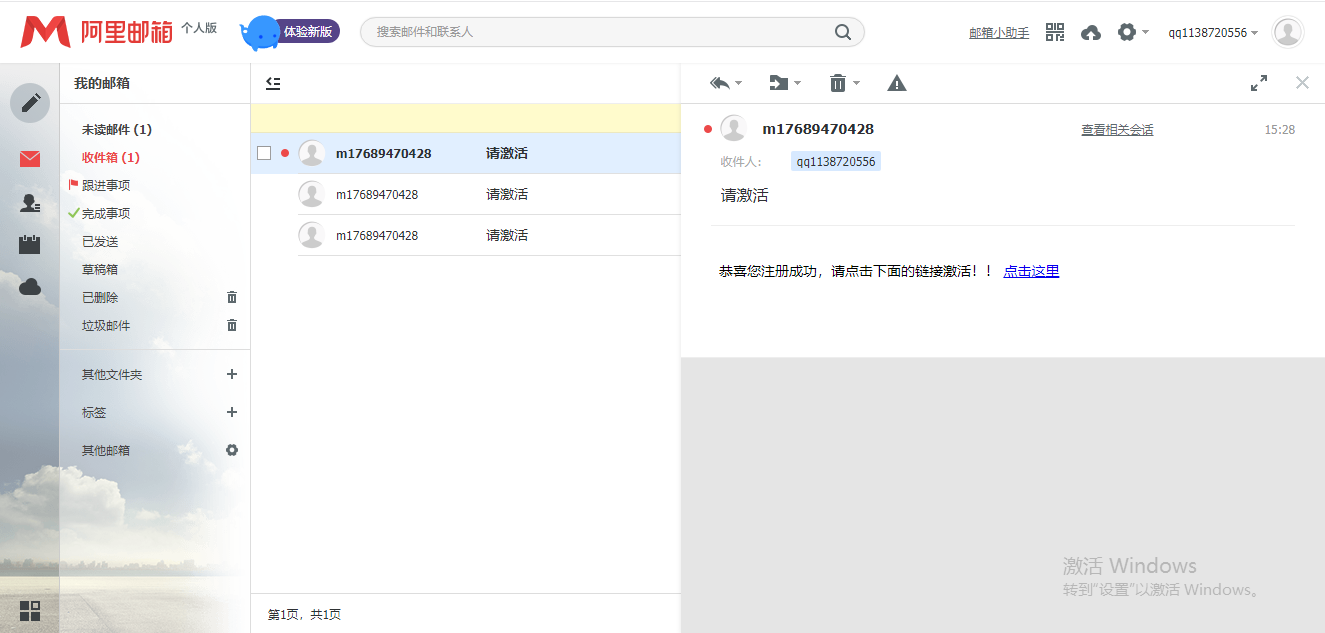Click the red unread dot in the list
The width and height of the screenshot is (1325, 633).
(285, 153)
